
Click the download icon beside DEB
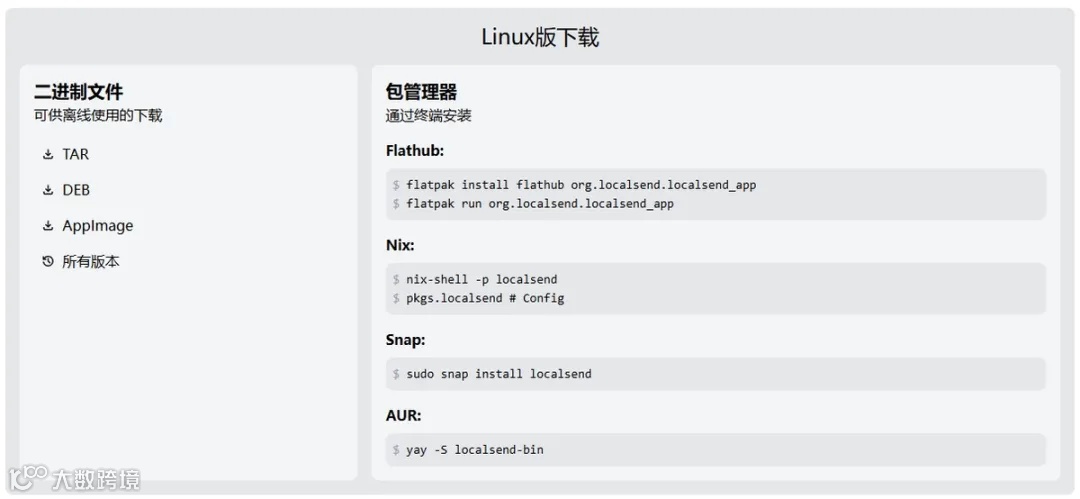[x=47, y=190]
